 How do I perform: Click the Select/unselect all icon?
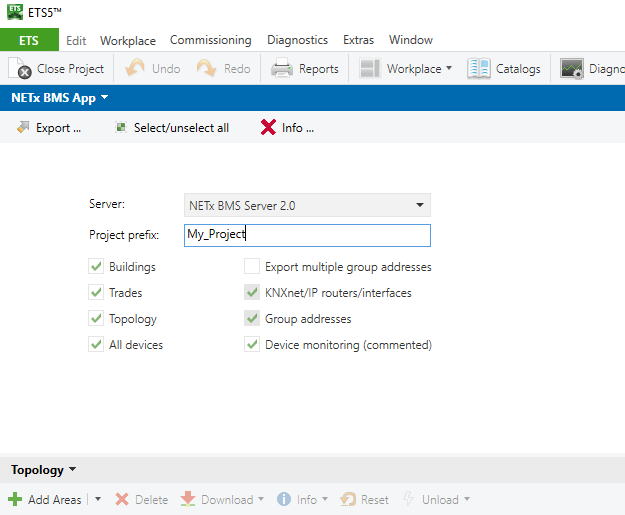tap(121, 127)
